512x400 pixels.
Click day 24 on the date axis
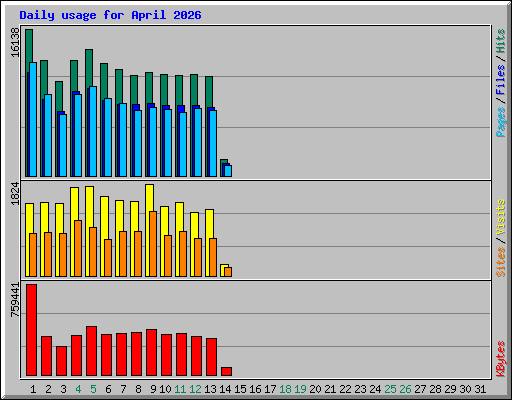(x=375, y=389)
